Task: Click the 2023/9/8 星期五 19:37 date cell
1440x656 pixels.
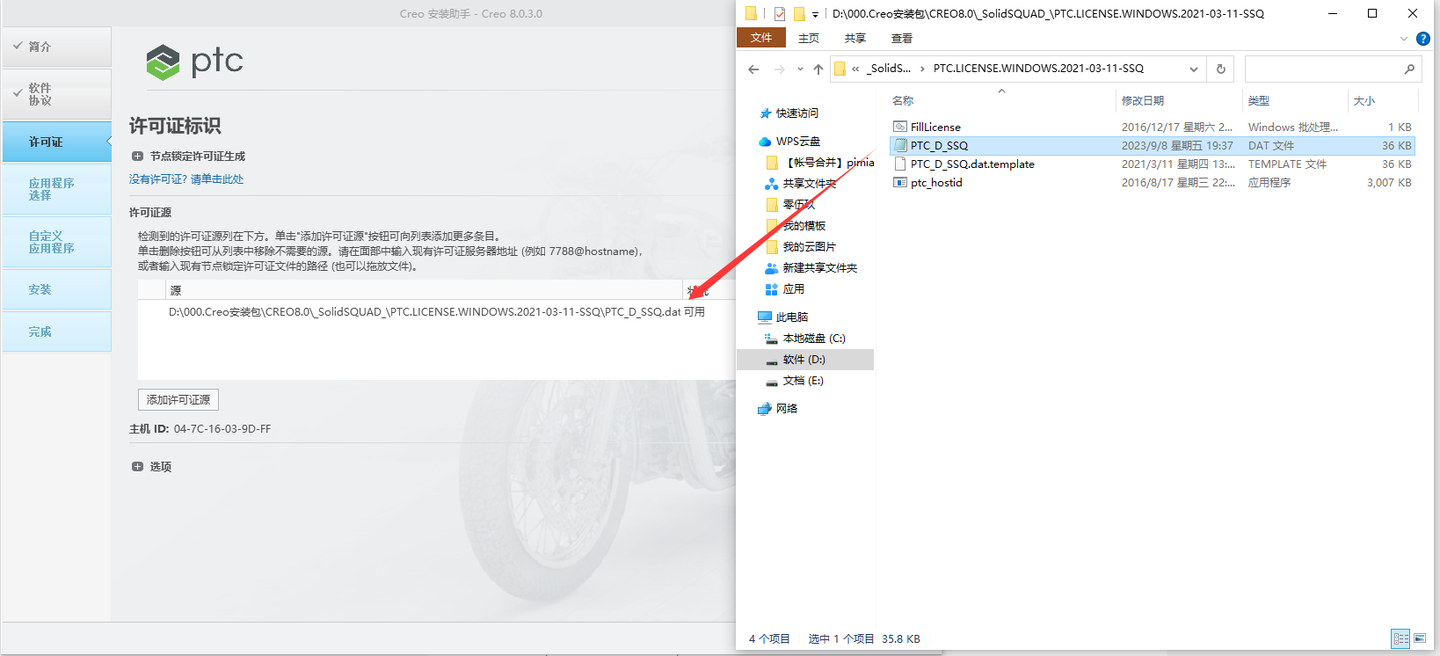Action: coord(1177,145)
